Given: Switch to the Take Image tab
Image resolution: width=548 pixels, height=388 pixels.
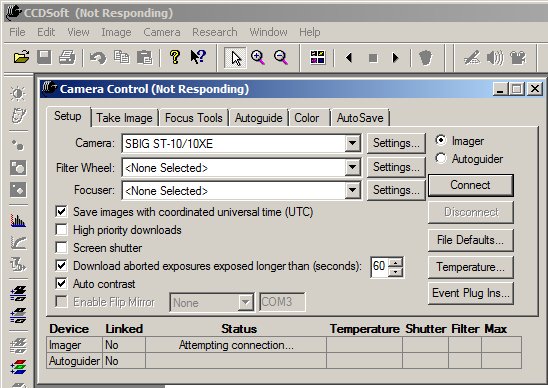Looking at the screenshot, I should [124, 118].
